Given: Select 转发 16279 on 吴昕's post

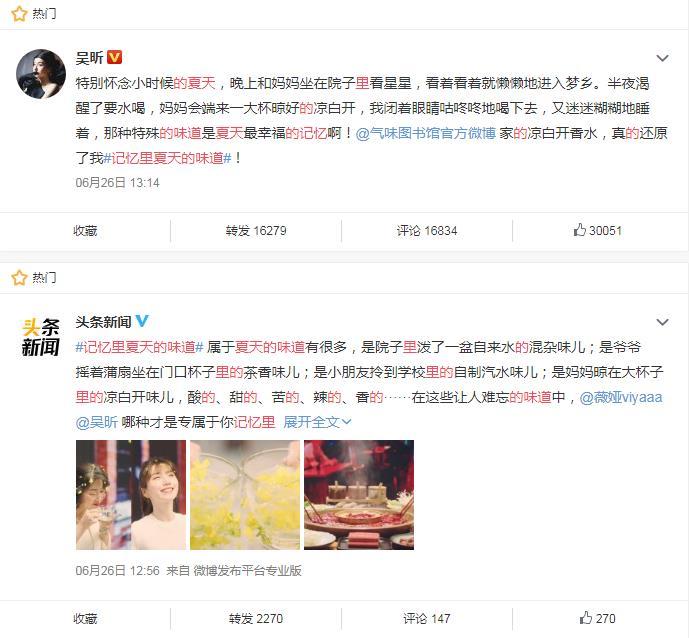Looking at the screenshot, I should pyautogui.click(x=256, y=230).
